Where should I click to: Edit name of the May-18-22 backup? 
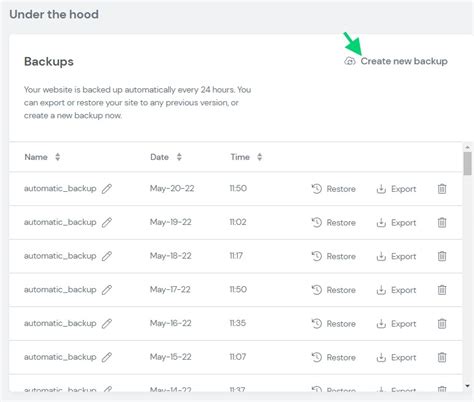(x=107, y=256)
